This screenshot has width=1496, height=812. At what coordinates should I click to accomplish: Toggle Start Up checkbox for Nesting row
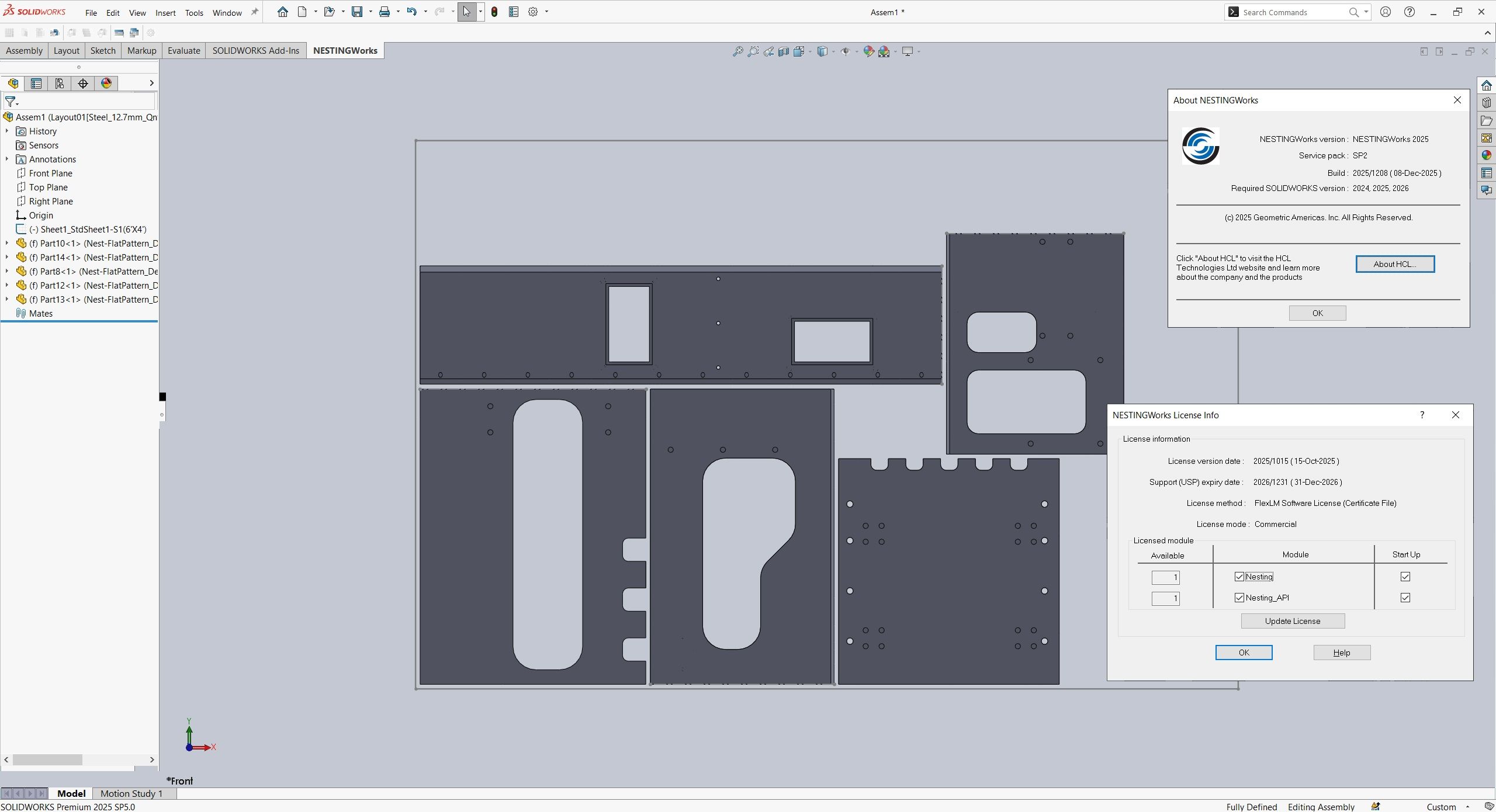[1405, 577]
